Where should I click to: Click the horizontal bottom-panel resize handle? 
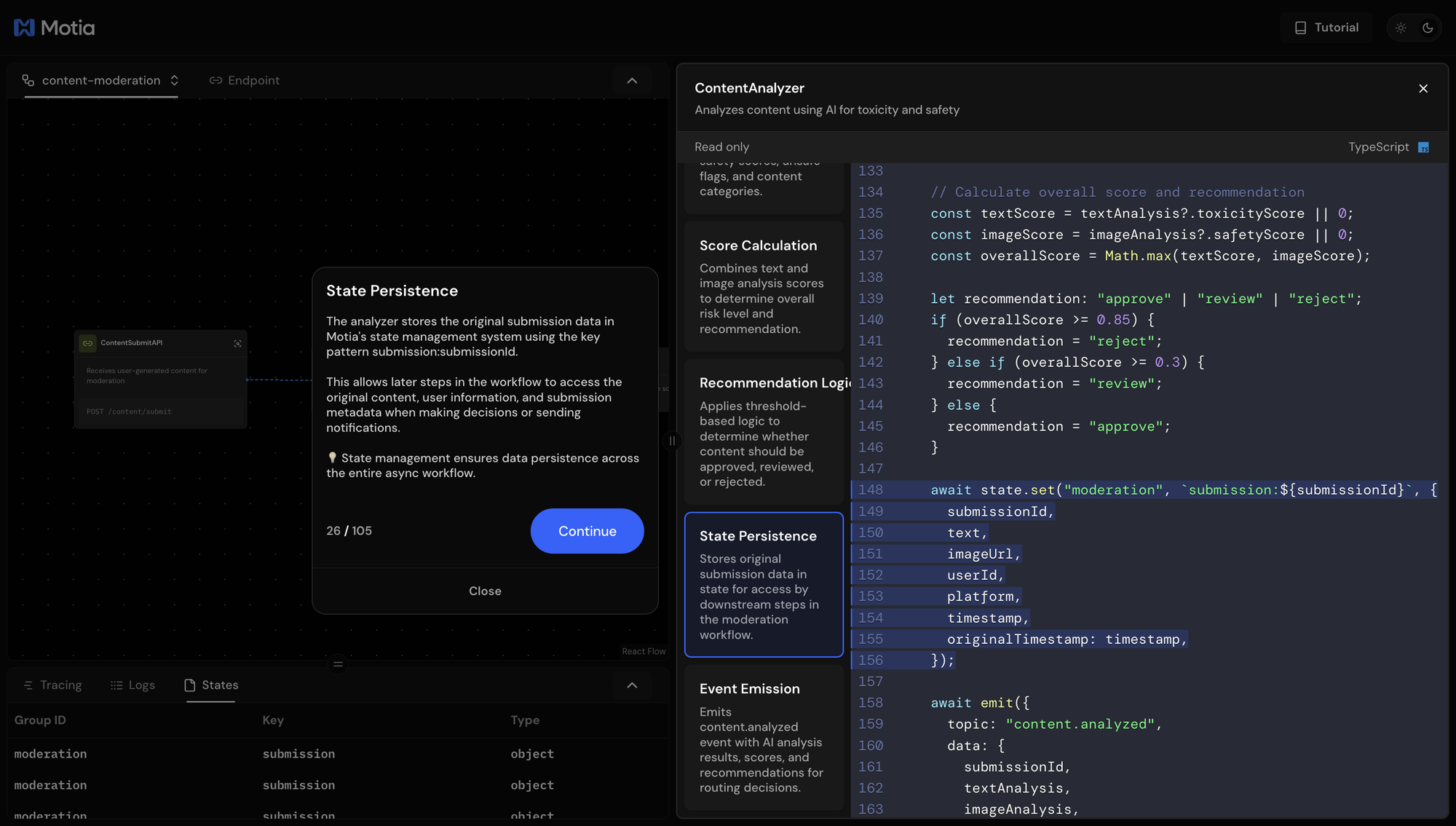[338, 664]
